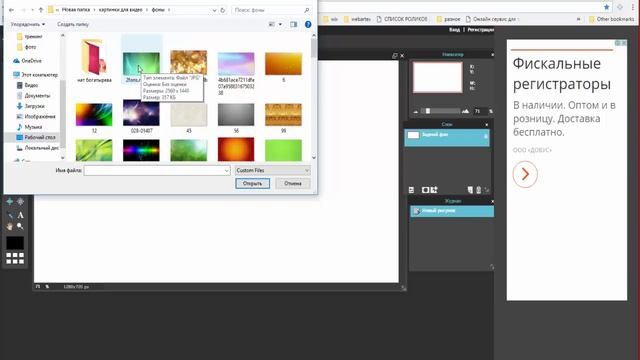Close the Navigator panel
This screenshot has width=640, height=360.
492,54
